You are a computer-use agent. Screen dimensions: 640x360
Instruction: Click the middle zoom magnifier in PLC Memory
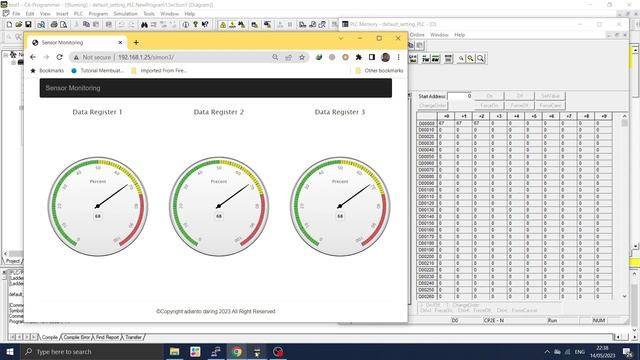(x=471, y=59)
